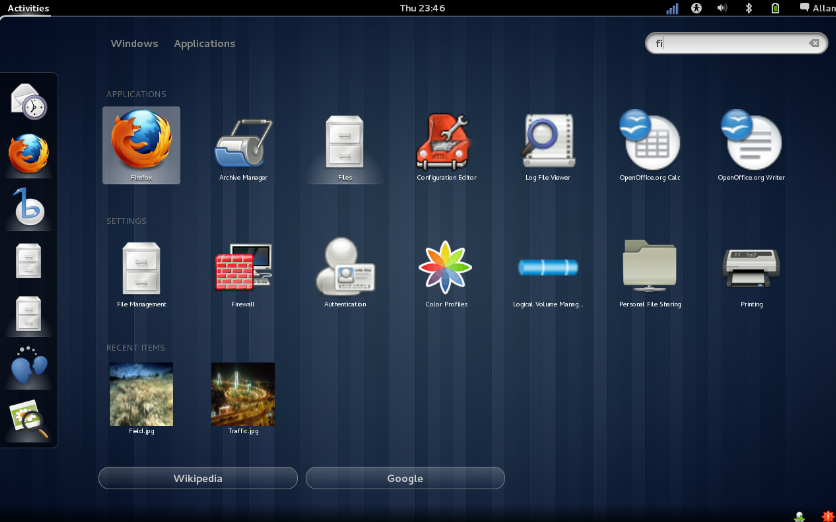Open the accessibility menu in the top bar
The image size is (836, 522).
click(x=696, y=8)
